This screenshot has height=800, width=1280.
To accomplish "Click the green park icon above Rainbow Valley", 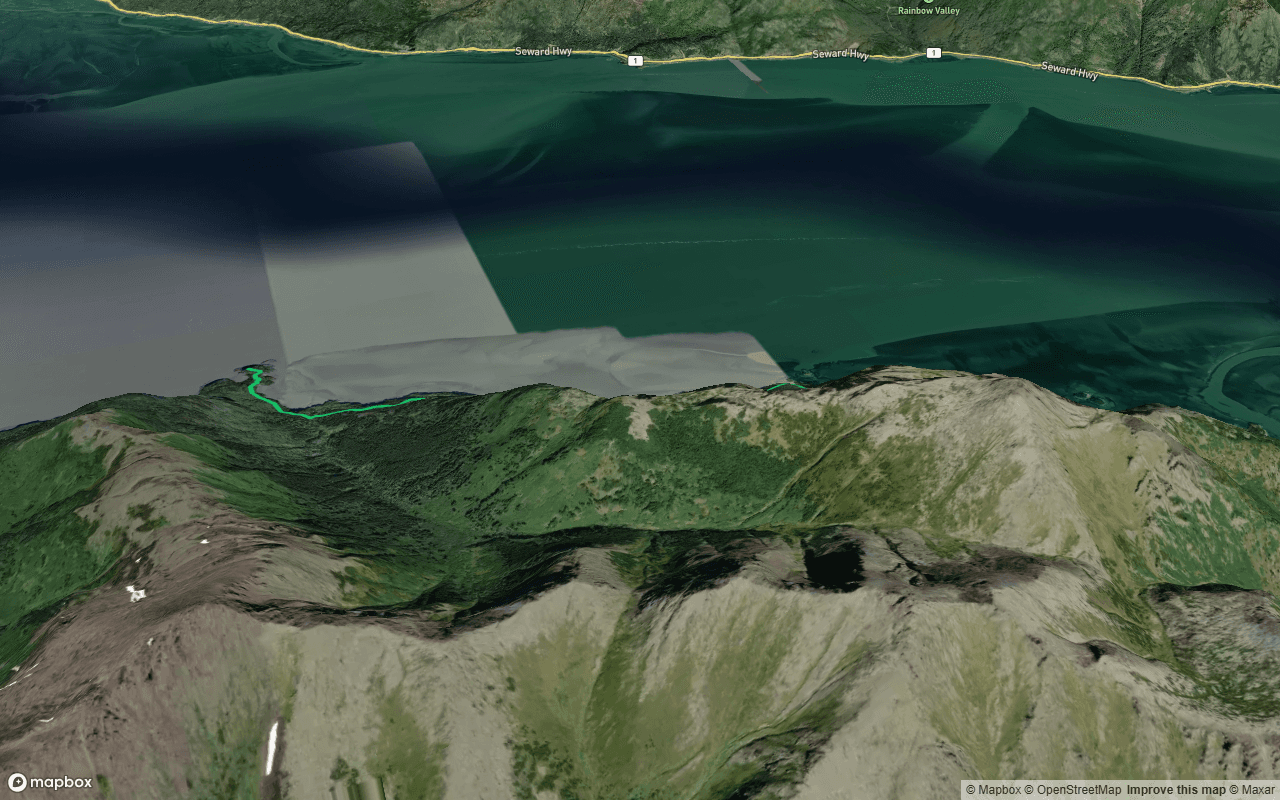I will click(928, 1).
